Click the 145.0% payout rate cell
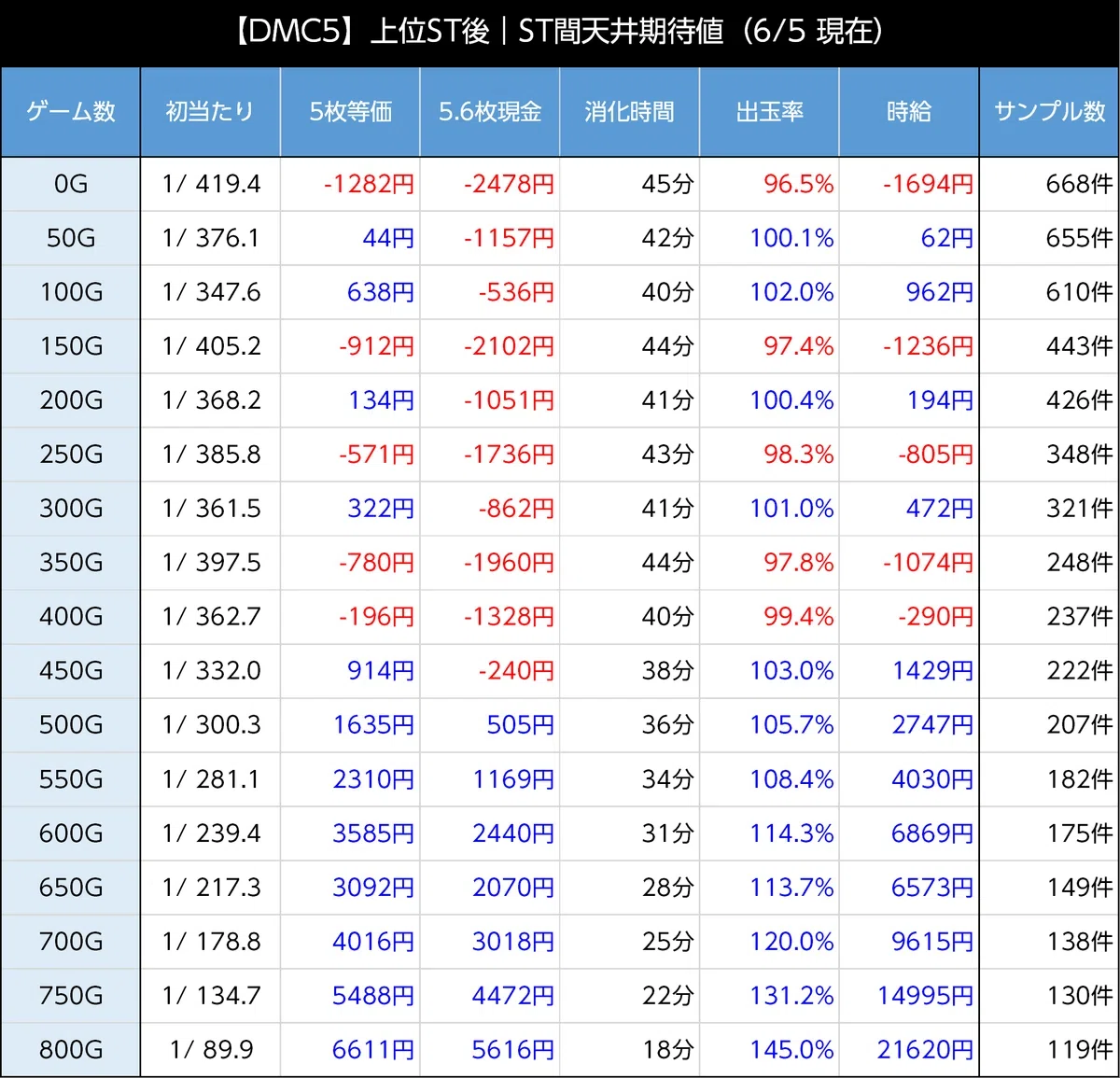 770,1050
